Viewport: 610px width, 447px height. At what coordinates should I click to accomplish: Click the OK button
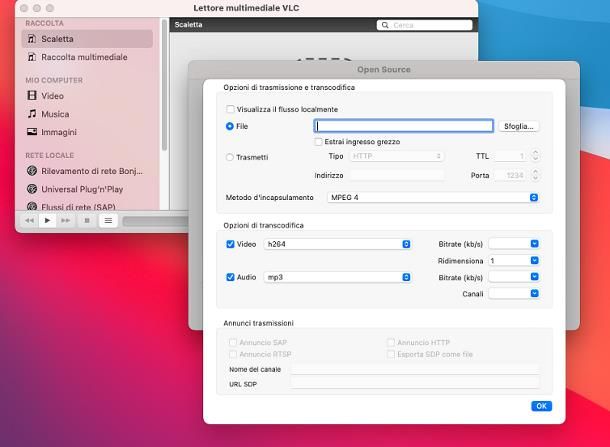541,406
